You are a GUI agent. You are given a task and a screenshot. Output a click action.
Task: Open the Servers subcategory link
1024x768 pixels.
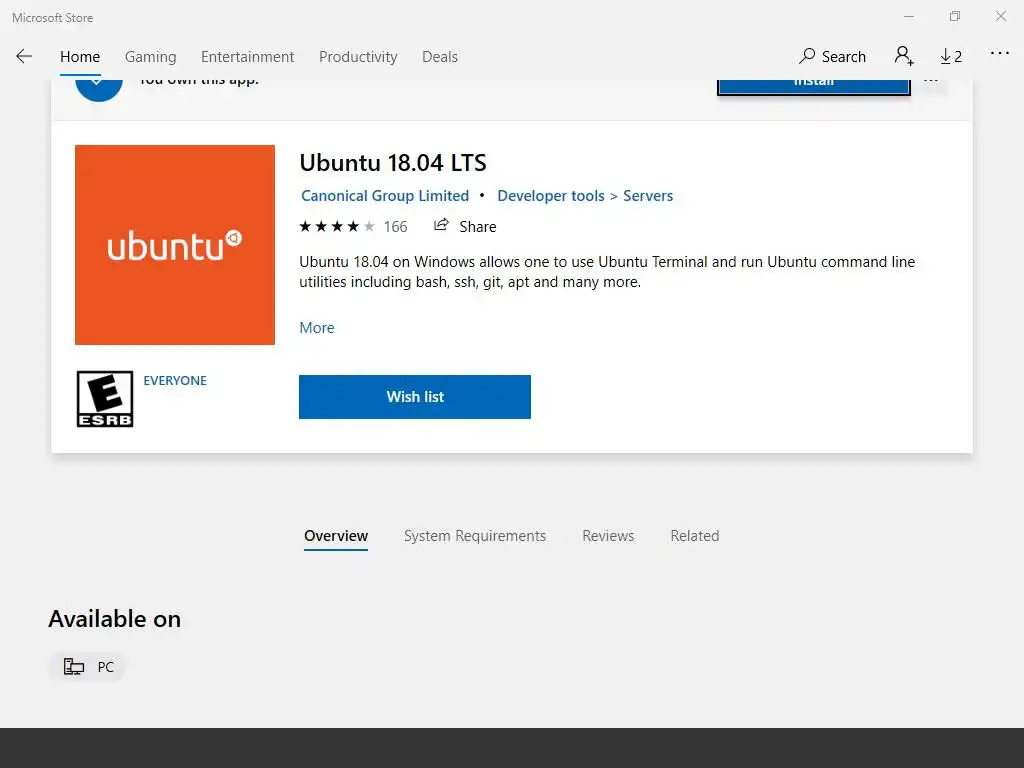point(648,196)
